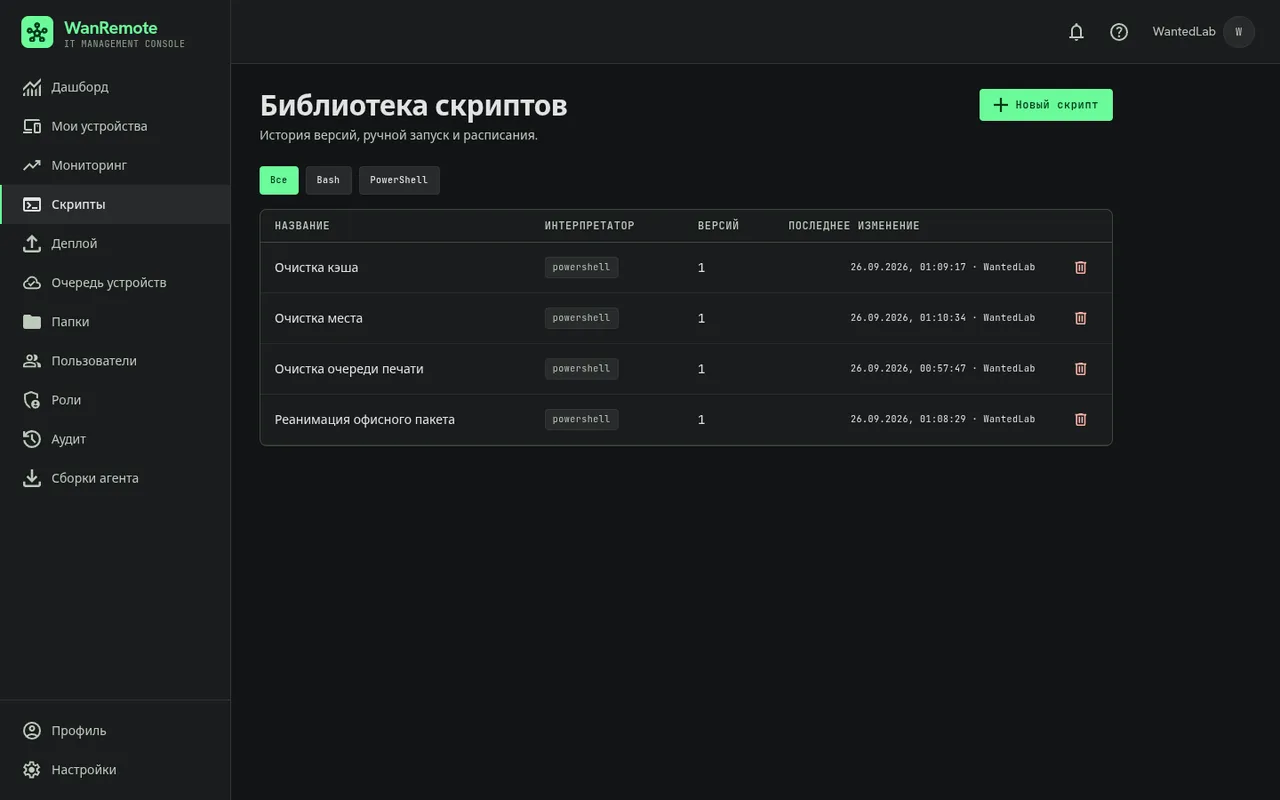Open the Очистка места script

click(319, 318)
